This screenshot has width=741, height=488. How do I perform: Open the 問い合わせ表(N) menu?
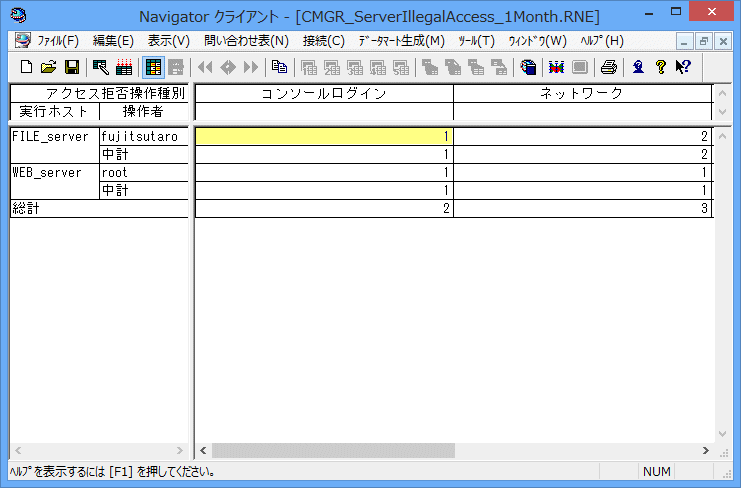click(x=246, y=41)
